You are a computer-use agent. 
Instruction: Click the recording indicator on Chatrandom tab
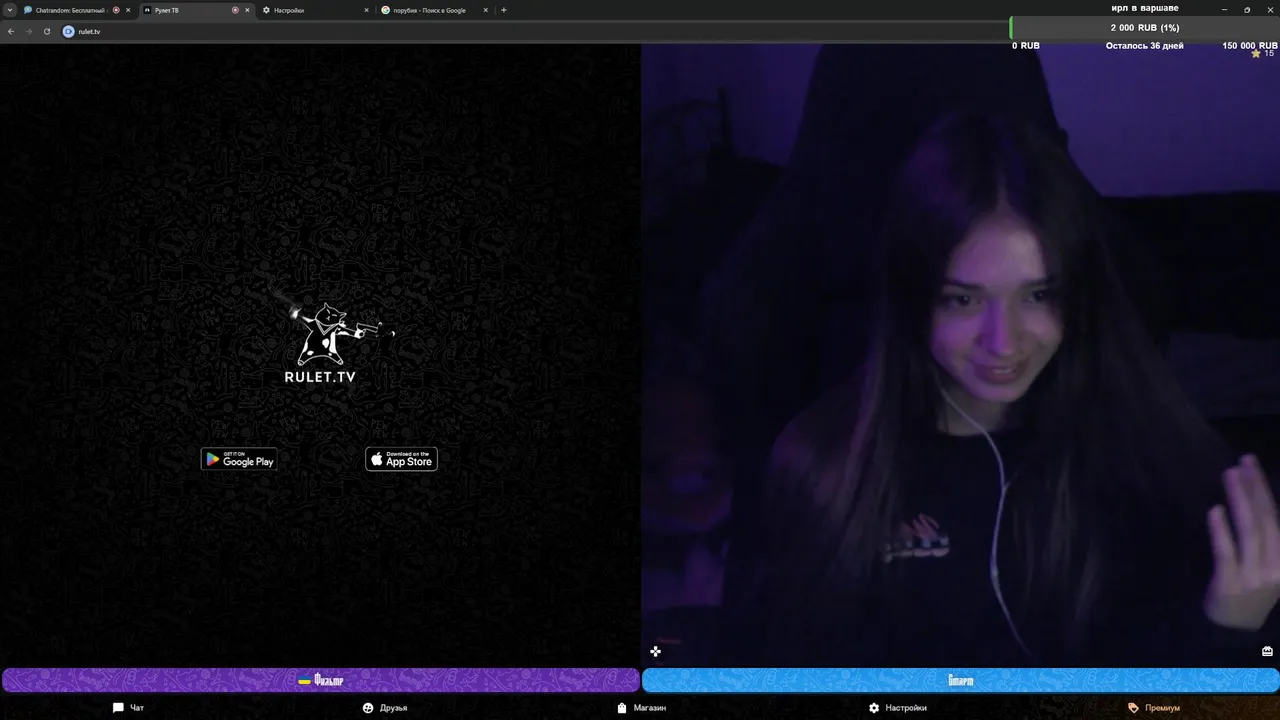[116, 10]
